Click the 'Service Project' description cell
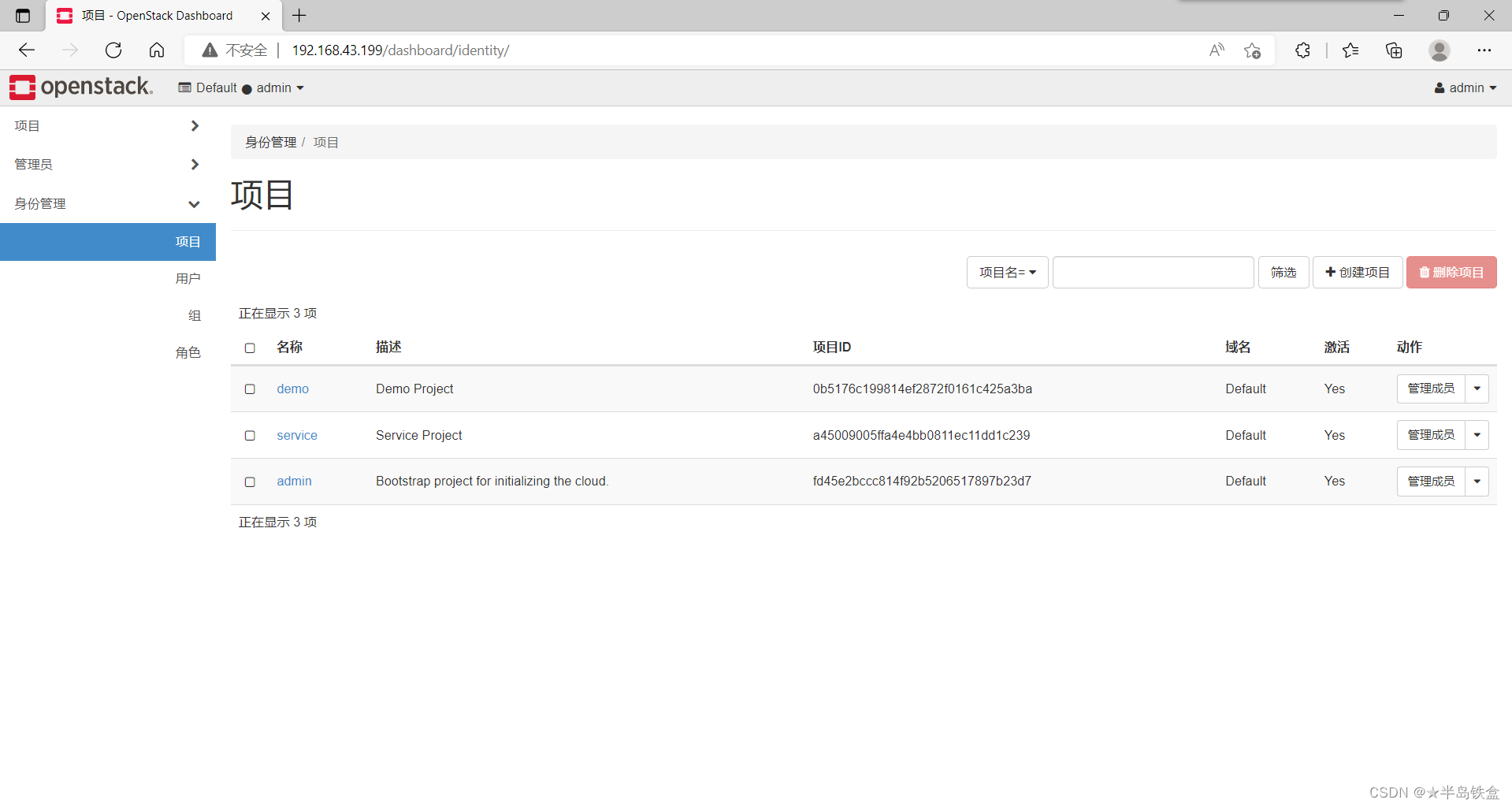 (418, 436)
